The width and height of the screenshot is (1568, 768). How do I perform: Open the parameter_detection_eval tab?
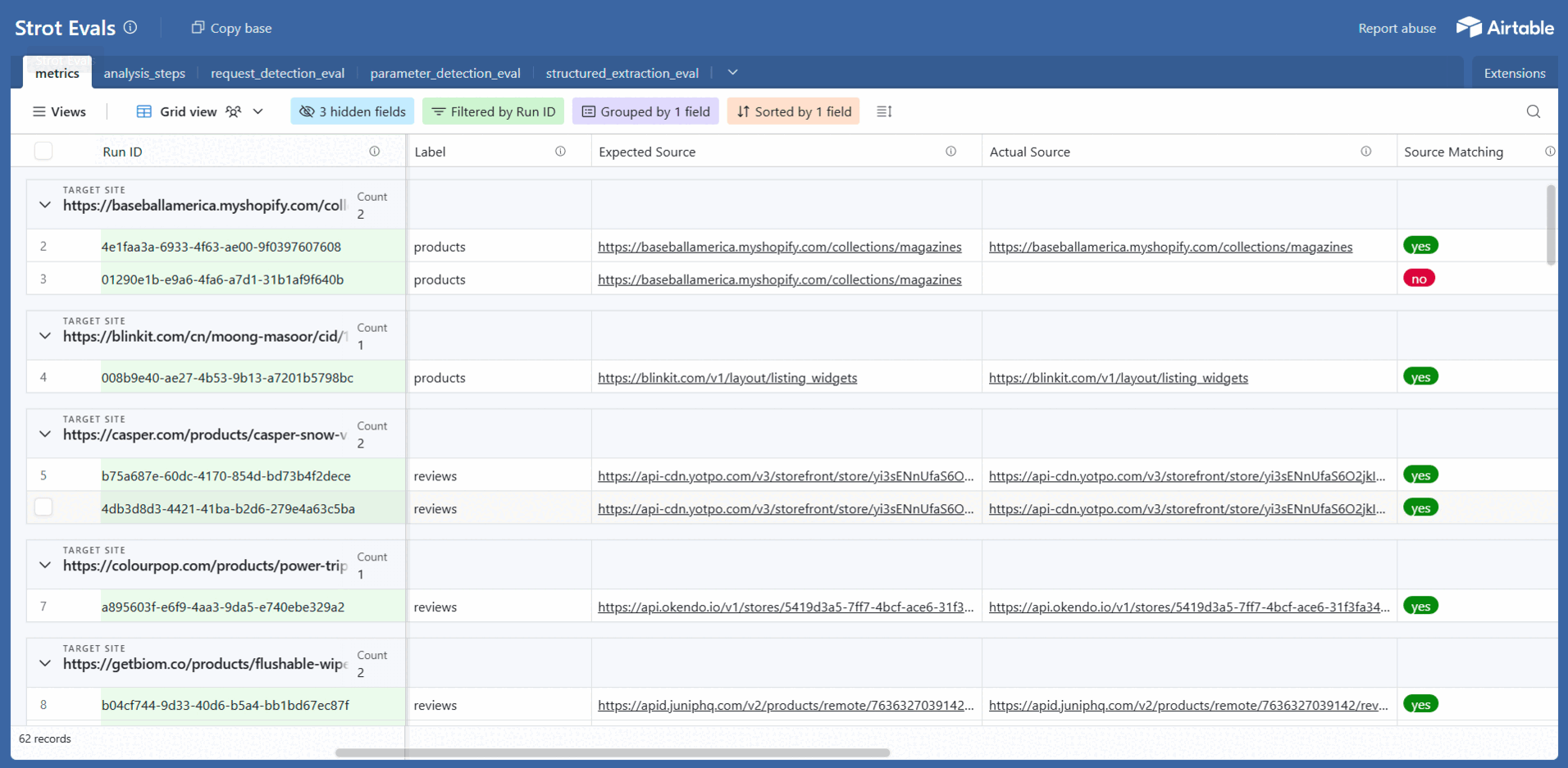coord(445,73)
